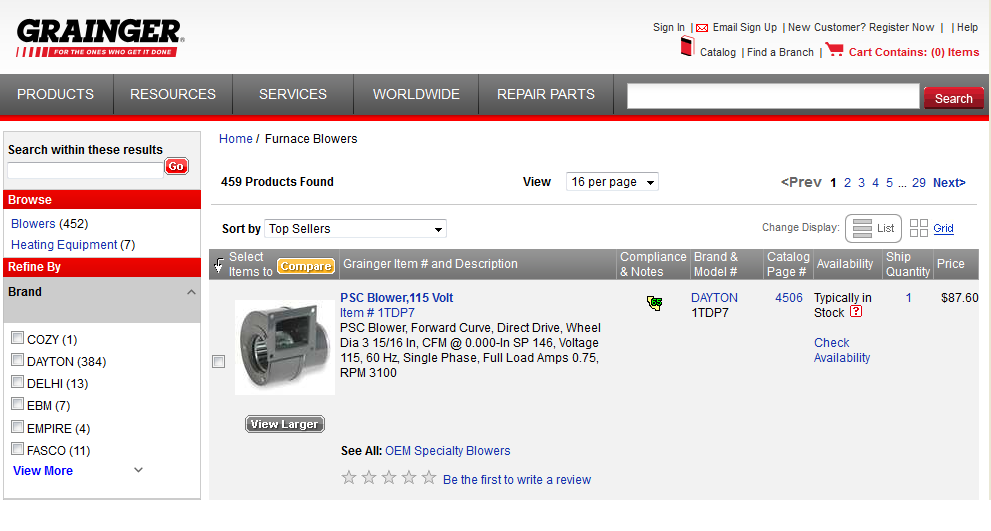Switch to Grid display icon
The image size is (991, 531).
(918, 228)
